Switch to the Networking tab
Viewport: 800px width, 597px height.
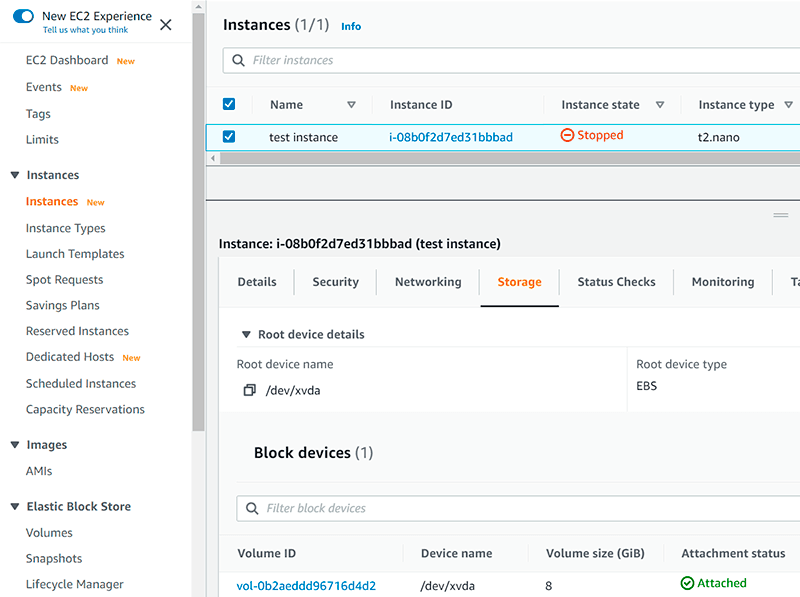(x=428, y=282)
